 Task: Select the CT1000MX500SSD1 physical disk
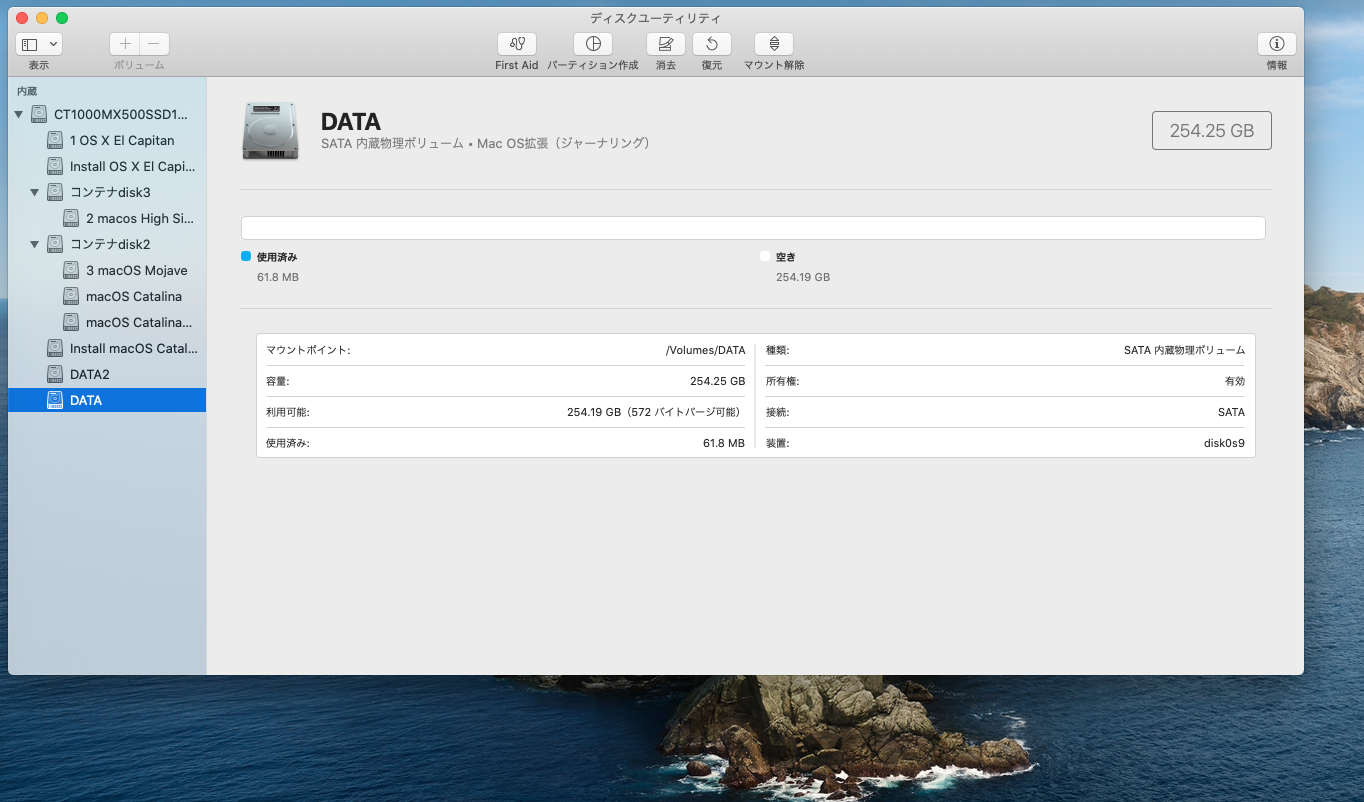tap(107, 114)
